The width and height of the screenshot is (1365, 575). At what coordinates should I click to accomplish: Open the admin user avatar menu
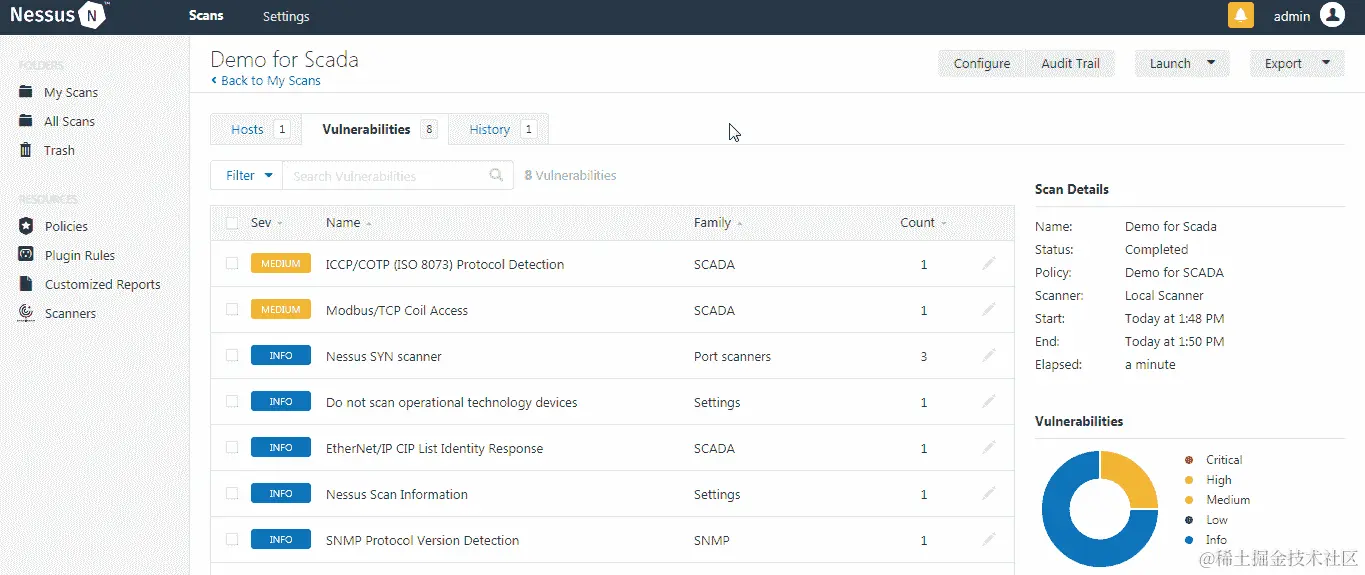click(1331, 15)
